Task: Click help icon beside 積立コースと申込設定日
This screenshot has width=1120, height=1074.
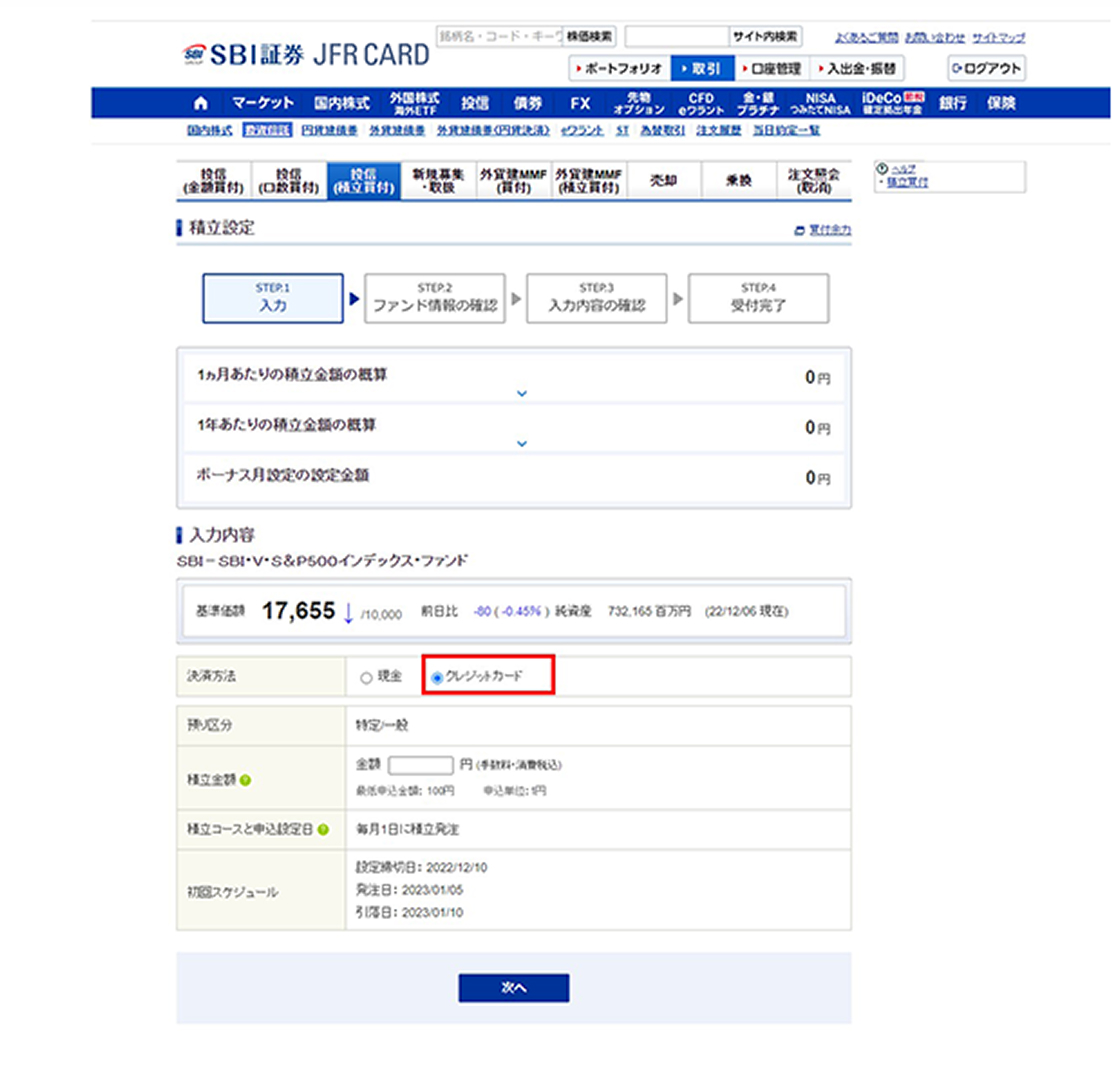Action: point(323,830)
